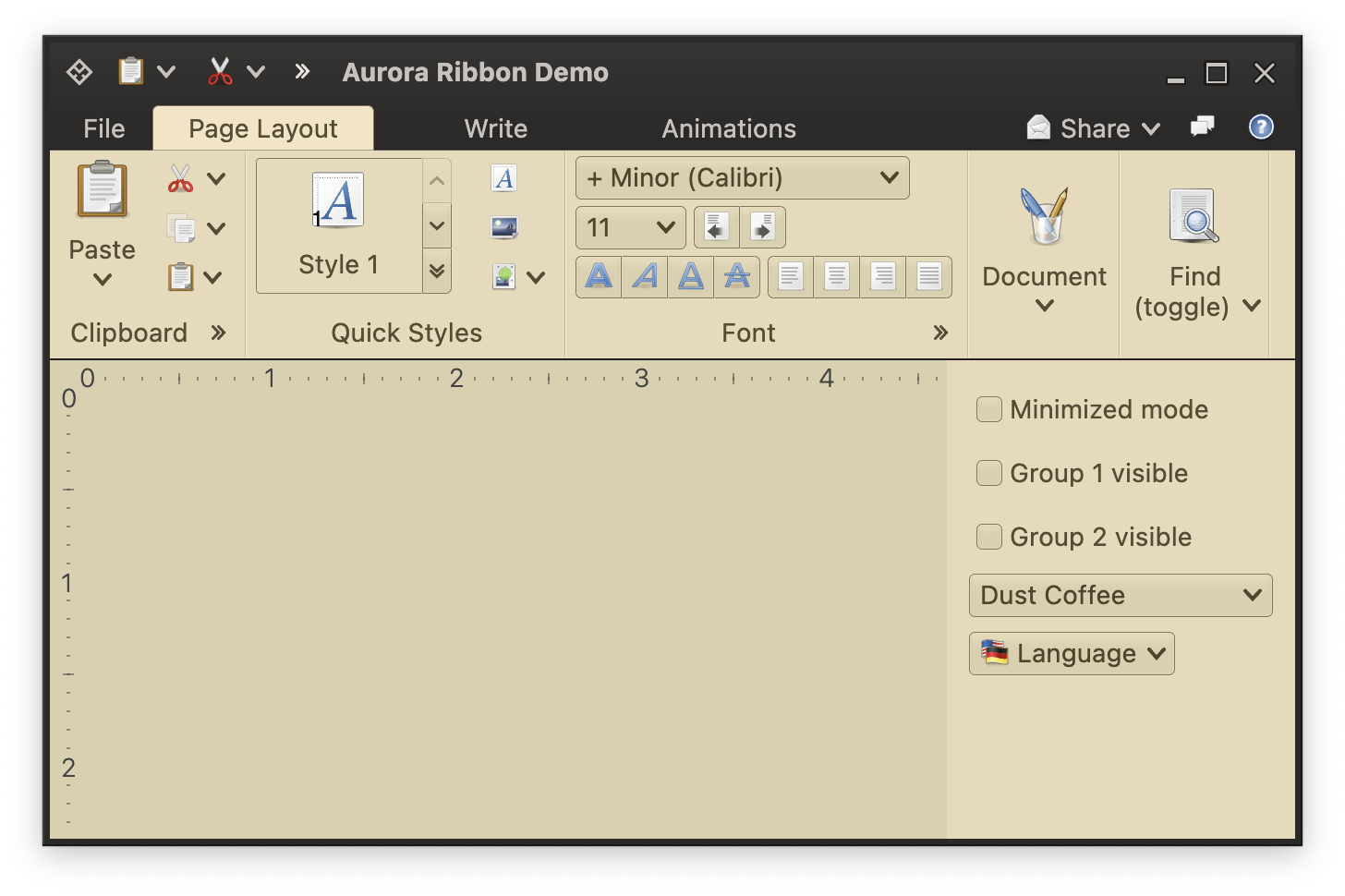Screen dimensions: 1345x896
Task: Select the Style 1 gallery item
Action: pos(339,226)
